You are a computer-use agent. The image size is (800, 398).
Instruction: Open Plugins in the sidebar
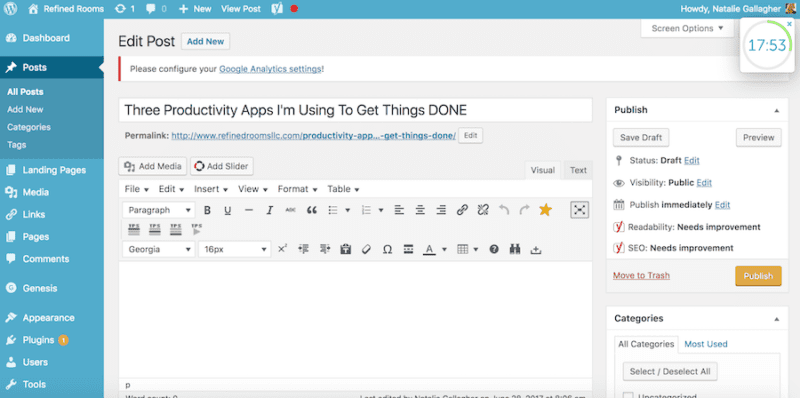point(38,340)
